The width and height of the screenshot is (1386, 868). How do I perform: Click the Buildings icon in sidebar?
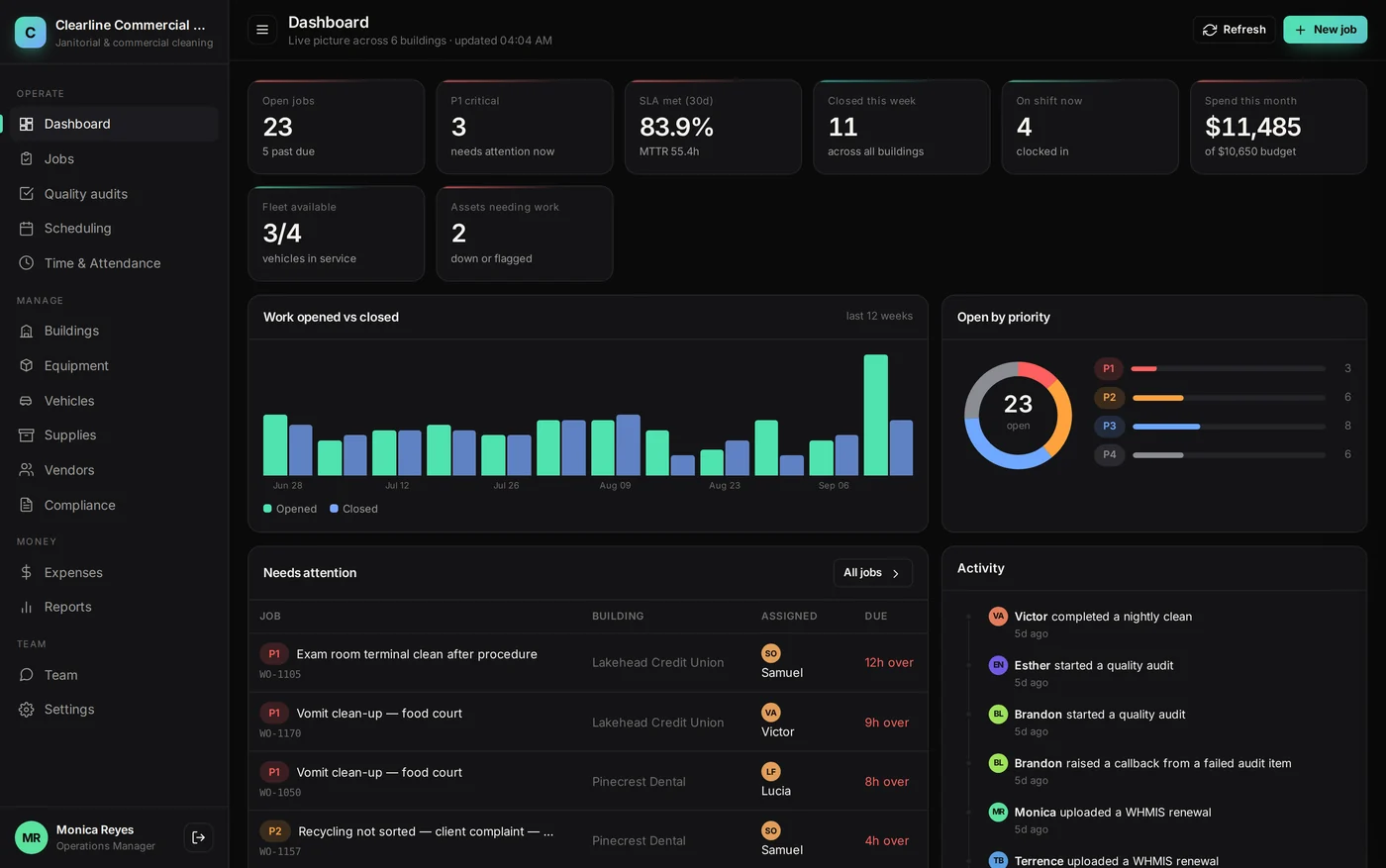click(27, 331)
